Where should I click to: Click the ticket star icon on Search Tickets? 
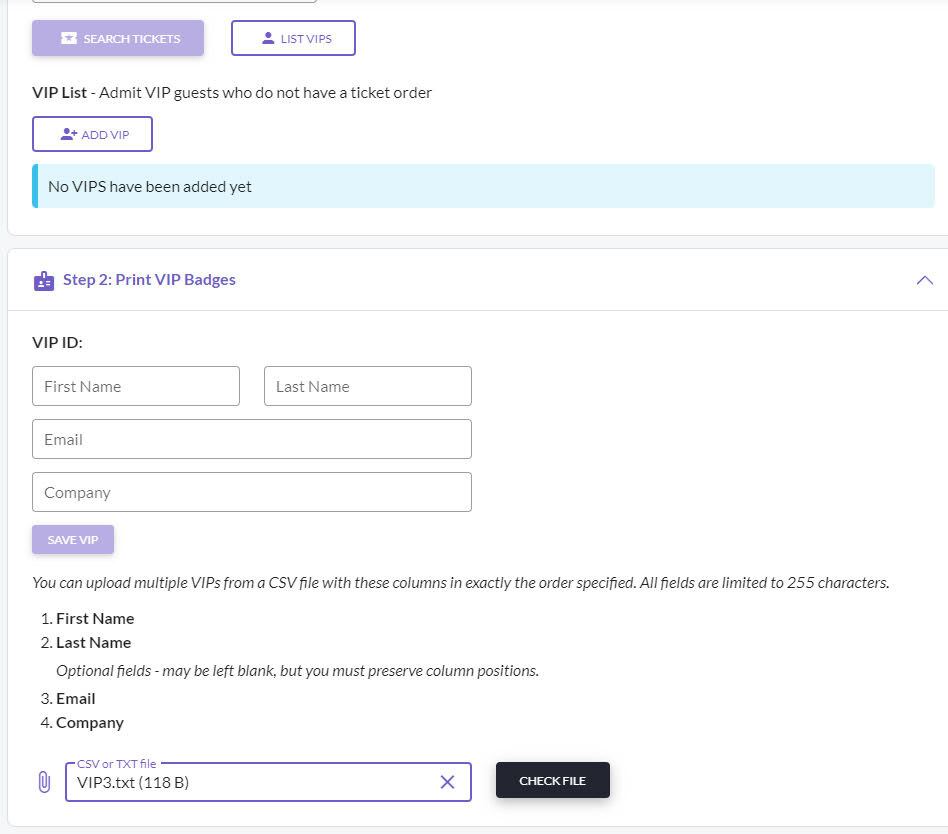[x=69, y=38]
